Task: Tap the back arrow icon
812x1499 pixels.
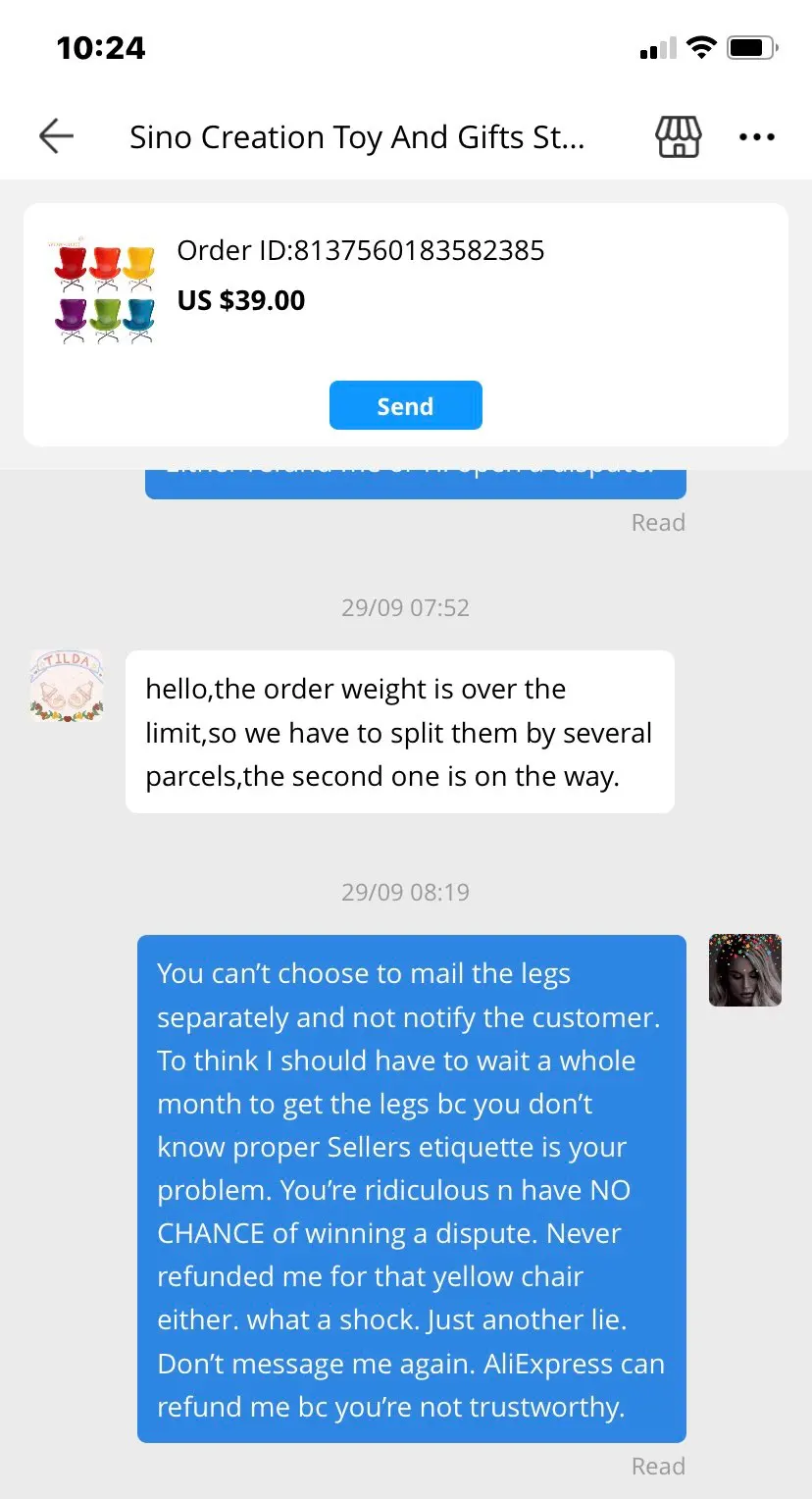Action: point(56,136)
